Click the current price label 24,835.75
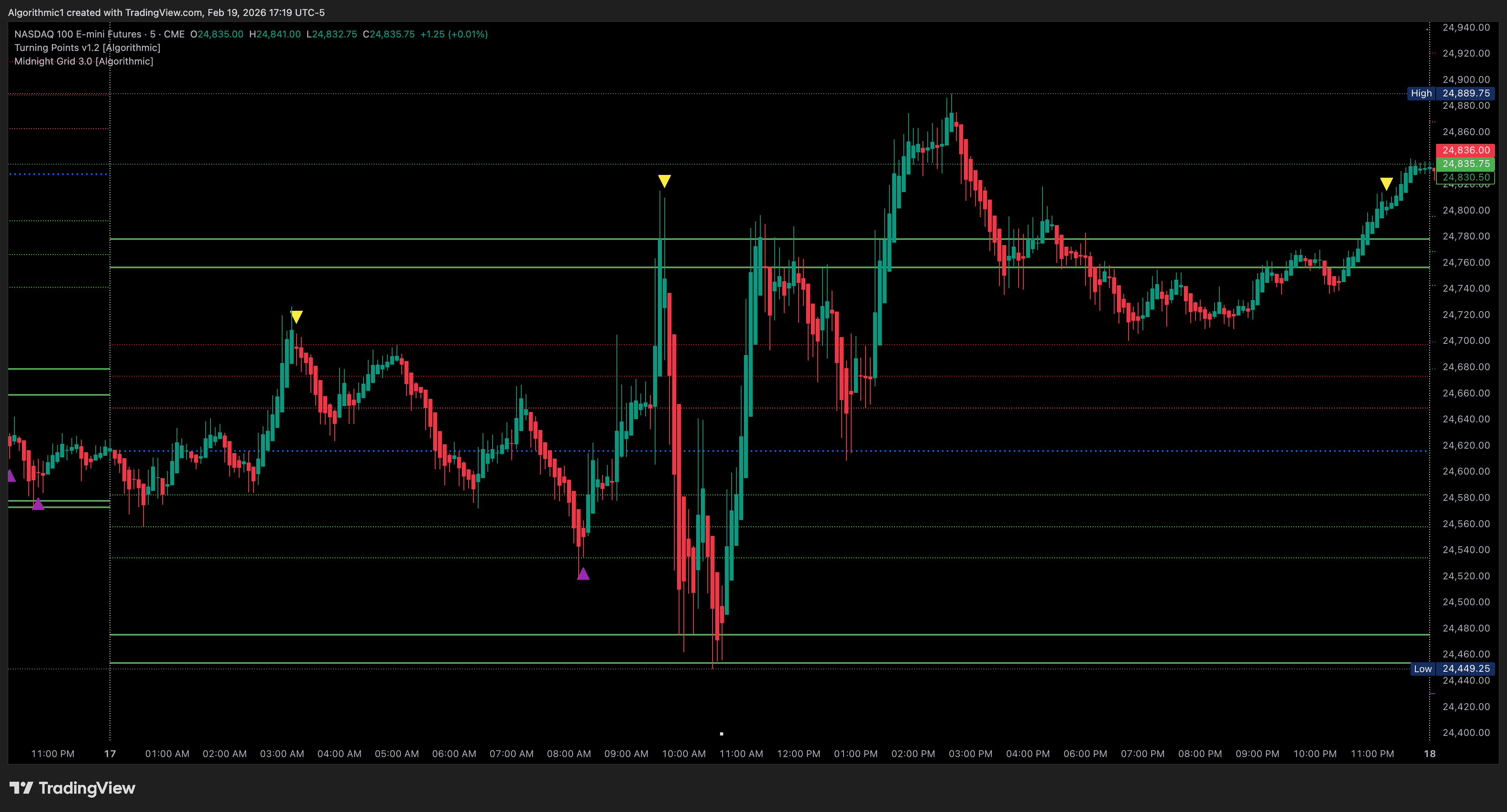This screenshot has height=812, width=1507. pyautogui.click(x=1466, y=164)
